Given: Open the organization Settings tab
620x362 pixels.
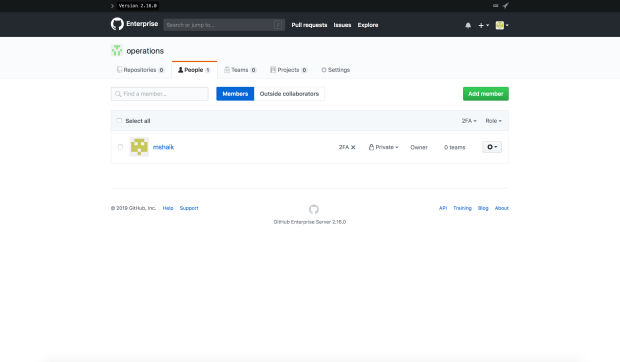Looking at the screenshot, I should [335, 70].
